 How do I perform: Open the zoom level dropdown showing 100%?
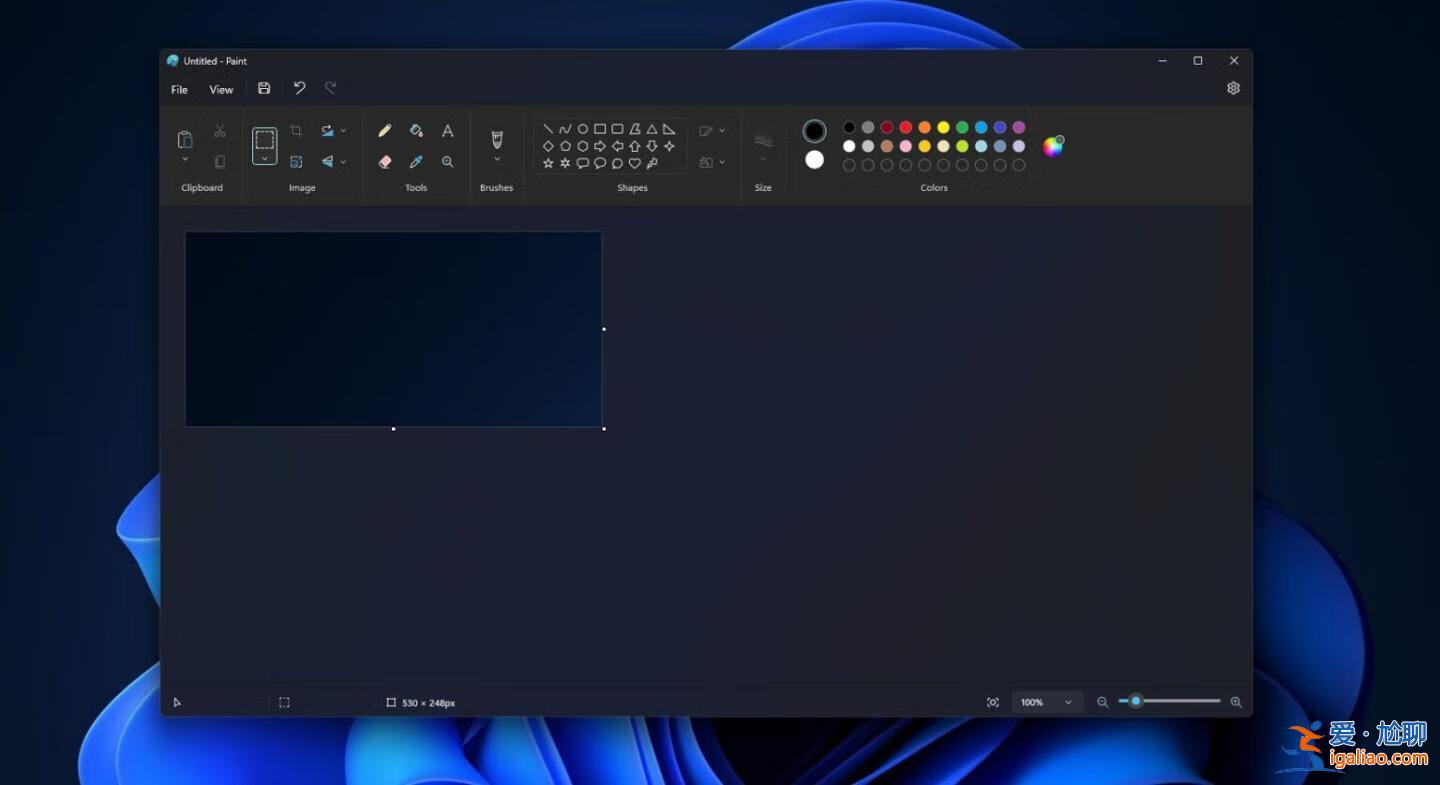tap(1046, 702)
